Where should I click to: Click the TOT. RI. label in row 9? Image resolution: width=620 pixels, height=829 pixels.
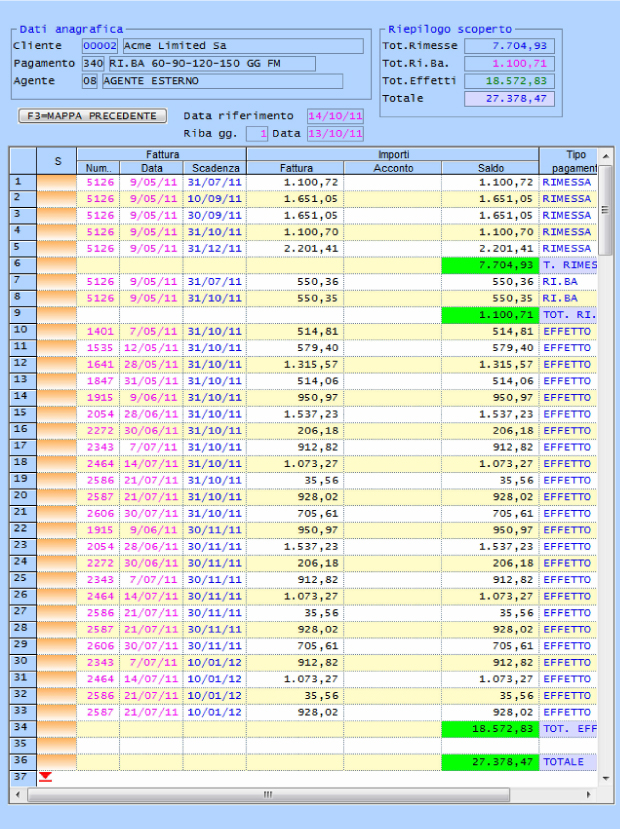coord(570,315)
